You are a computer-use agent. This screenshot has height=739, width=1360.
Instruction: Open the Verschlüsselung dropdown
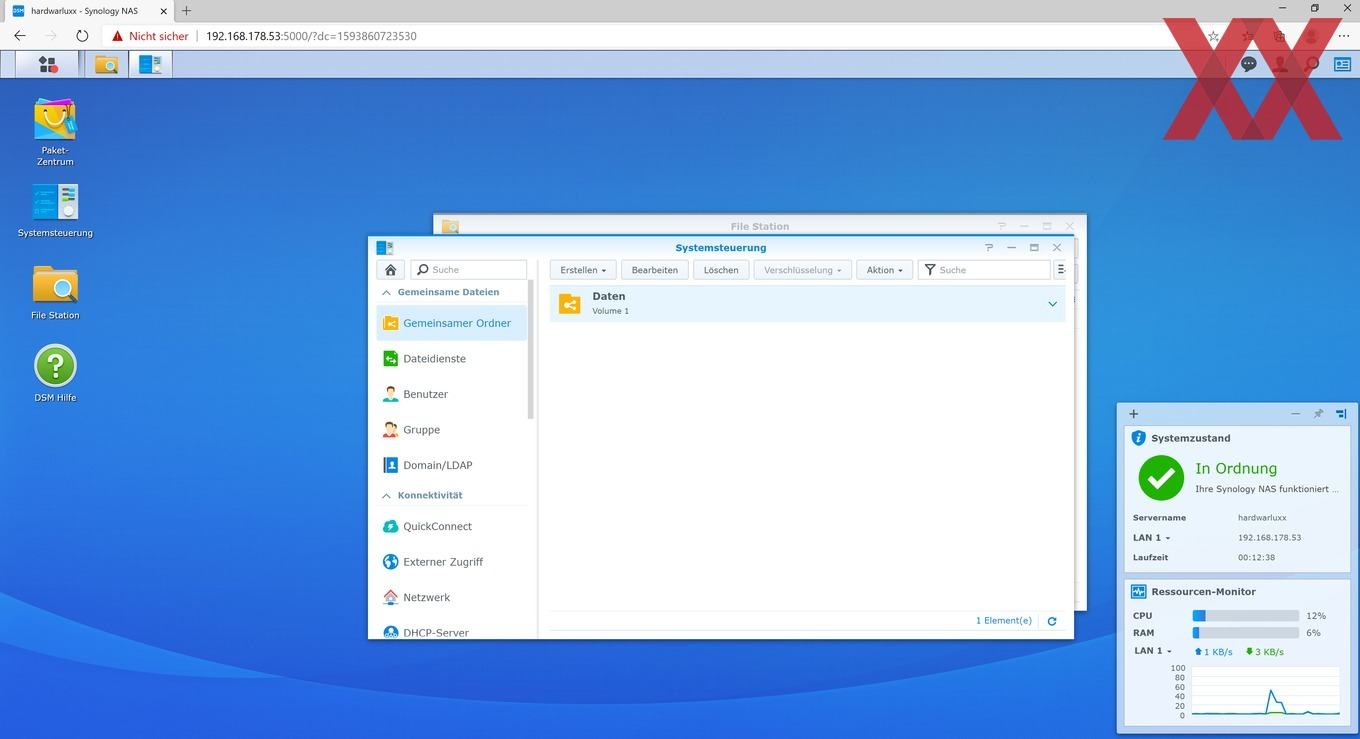803,270
